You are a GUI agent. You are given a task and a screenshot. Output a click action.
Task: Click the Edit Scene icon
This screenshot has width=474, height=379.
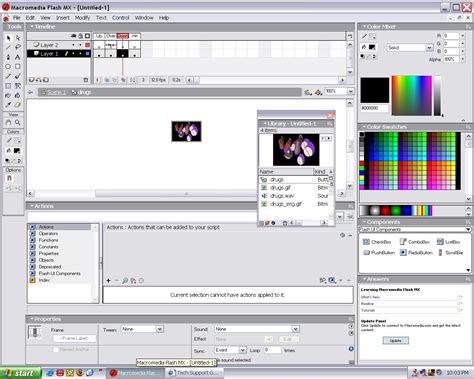308,92
